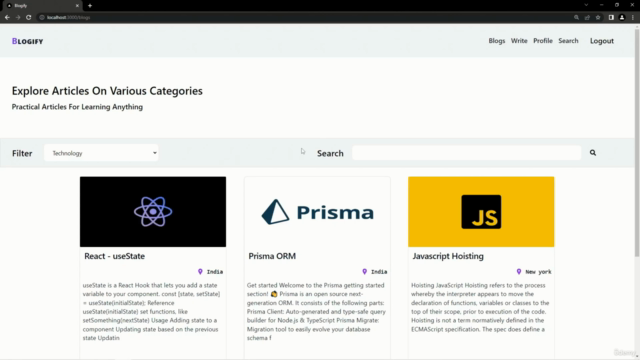
Task: Open the tab search chevron in title bar
Action: pyautogui.click(x=586, y=5)
